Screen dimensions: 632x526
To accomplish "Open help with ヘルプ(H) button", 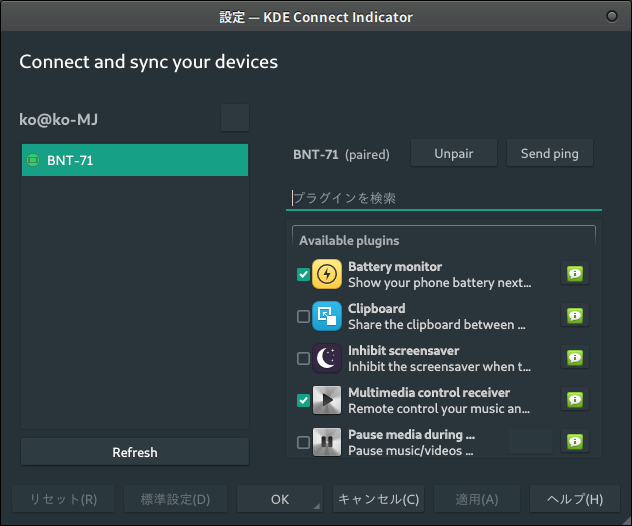I will pos(575,499).
